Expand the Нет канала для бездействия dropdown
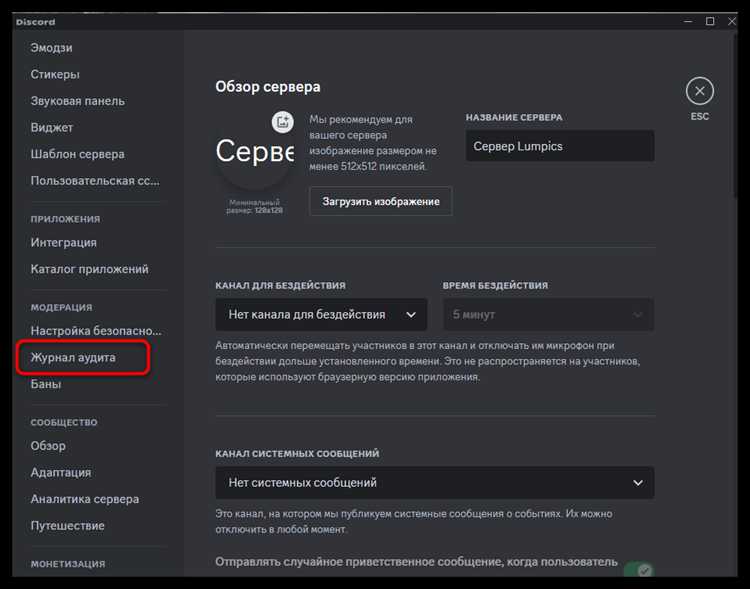This screenshot has width=750, height=589. coord(321,314)
